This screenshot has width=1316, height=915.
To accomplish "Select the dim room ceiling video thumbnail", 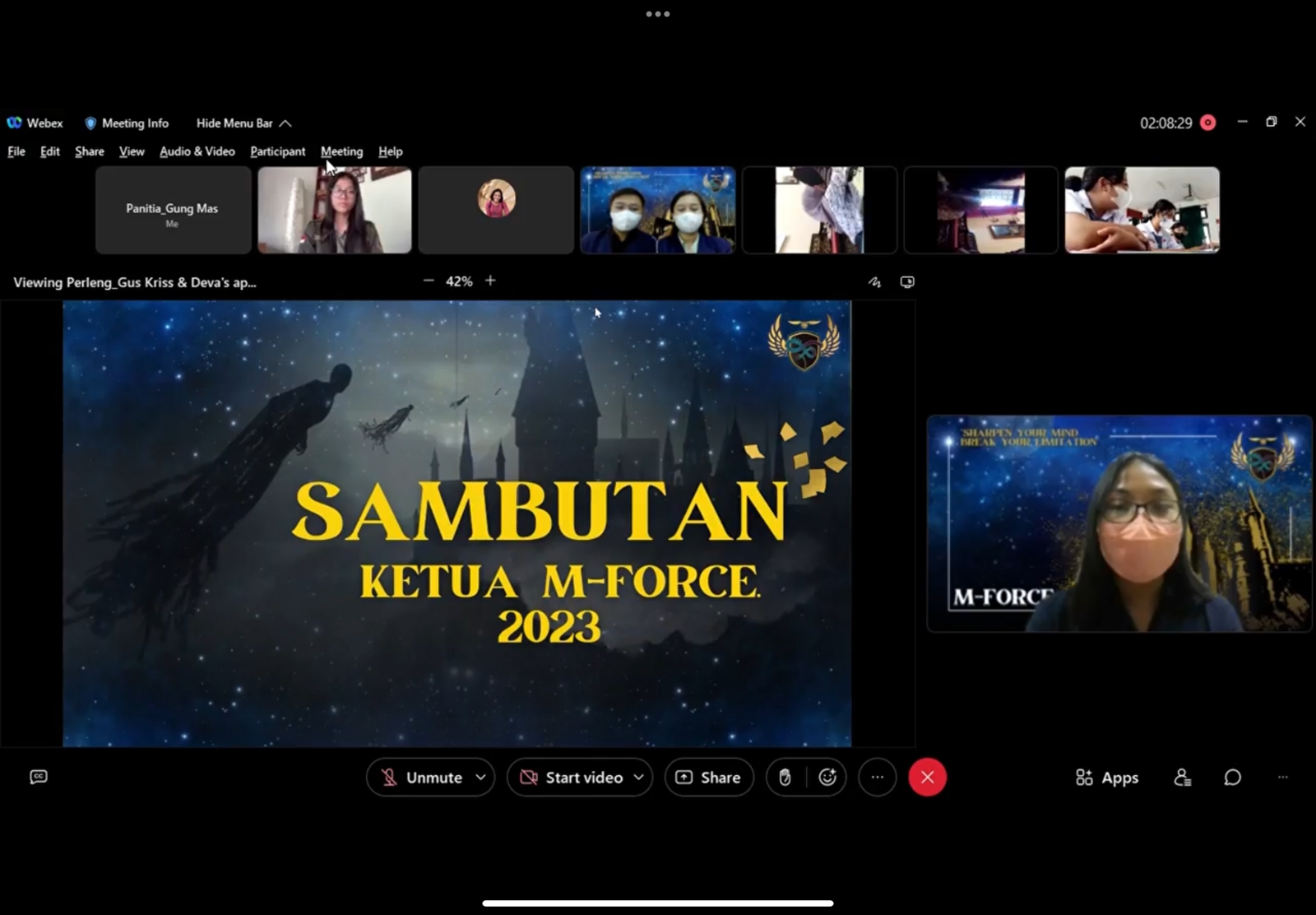I will [x=980, y=210].
